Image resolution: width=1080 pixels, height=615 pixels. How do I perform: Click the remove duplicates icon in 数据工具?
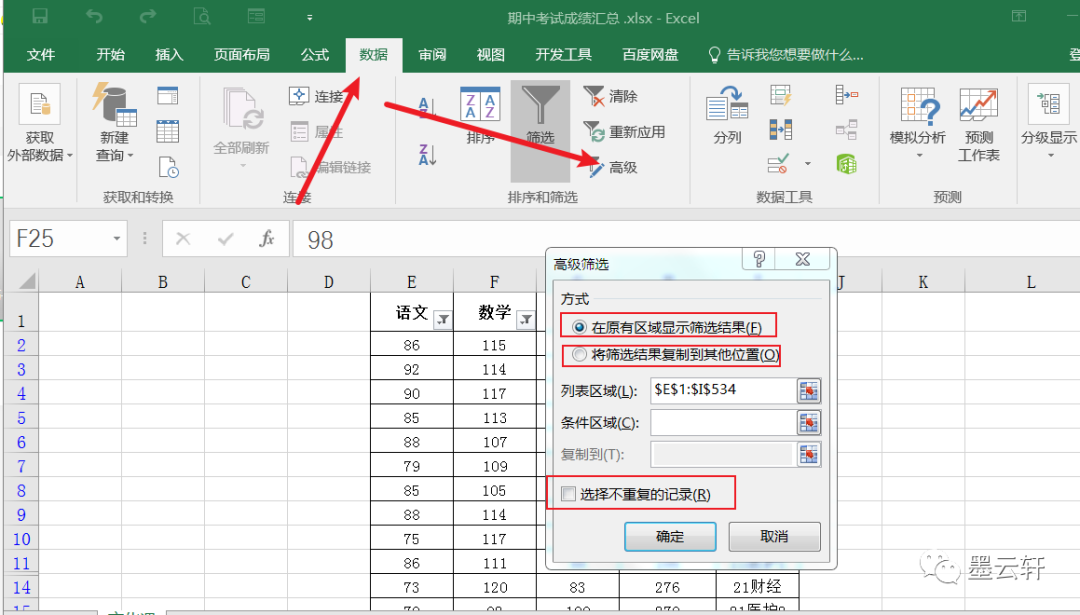(x=780, y=129)
